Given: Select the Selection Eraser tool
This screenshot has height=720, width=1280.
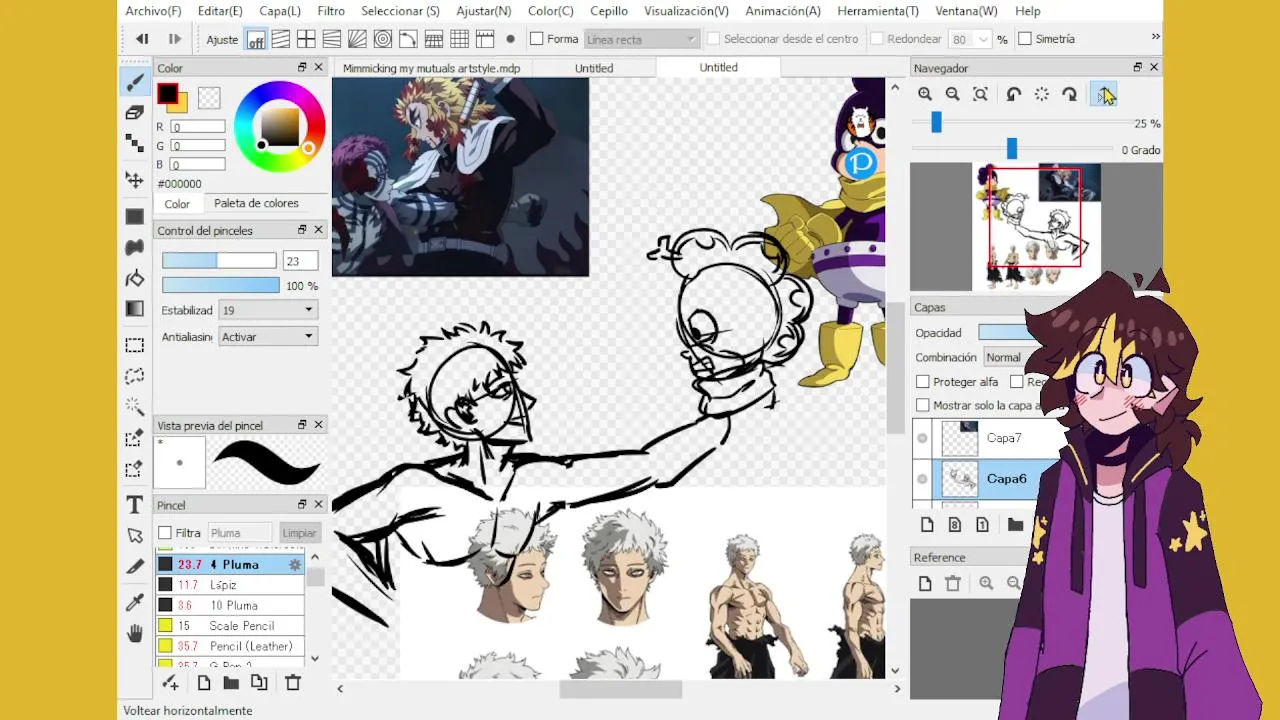Looking at the screenshot, I should [134, 469].
